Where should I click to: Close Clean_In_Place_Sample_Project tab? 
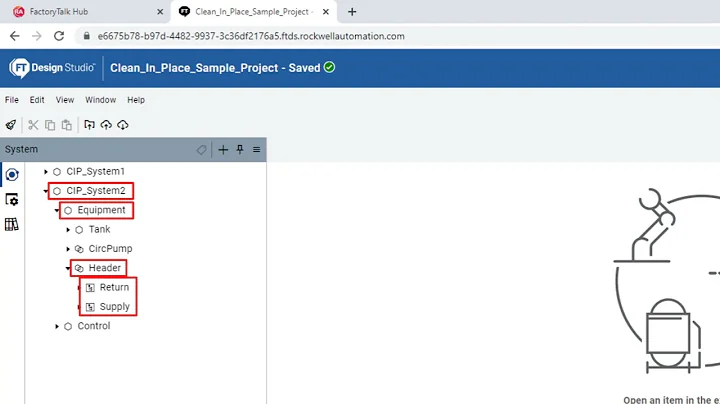point(326,12)
